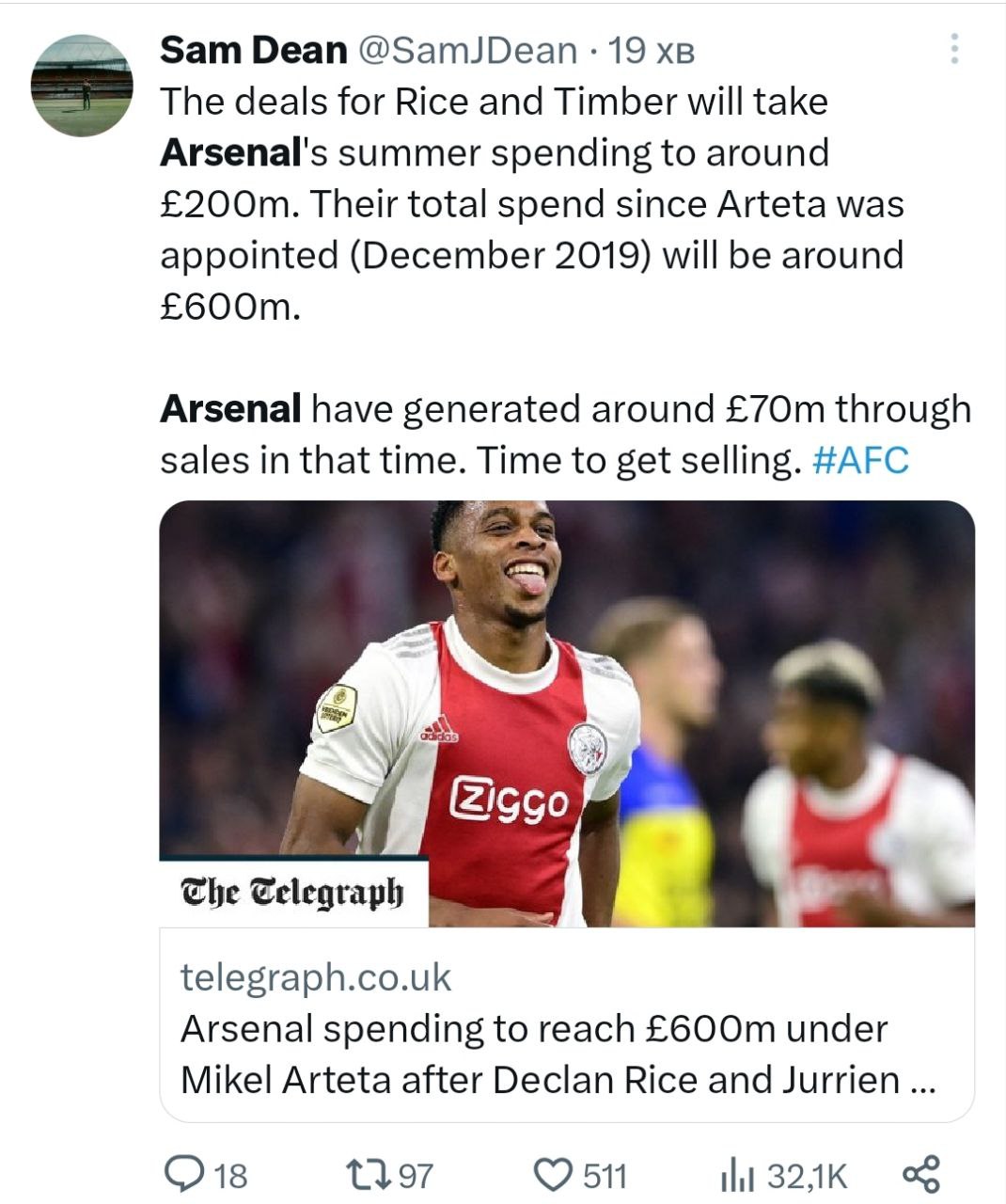Open the Ajax player article photo

click(x=567, y=696)
